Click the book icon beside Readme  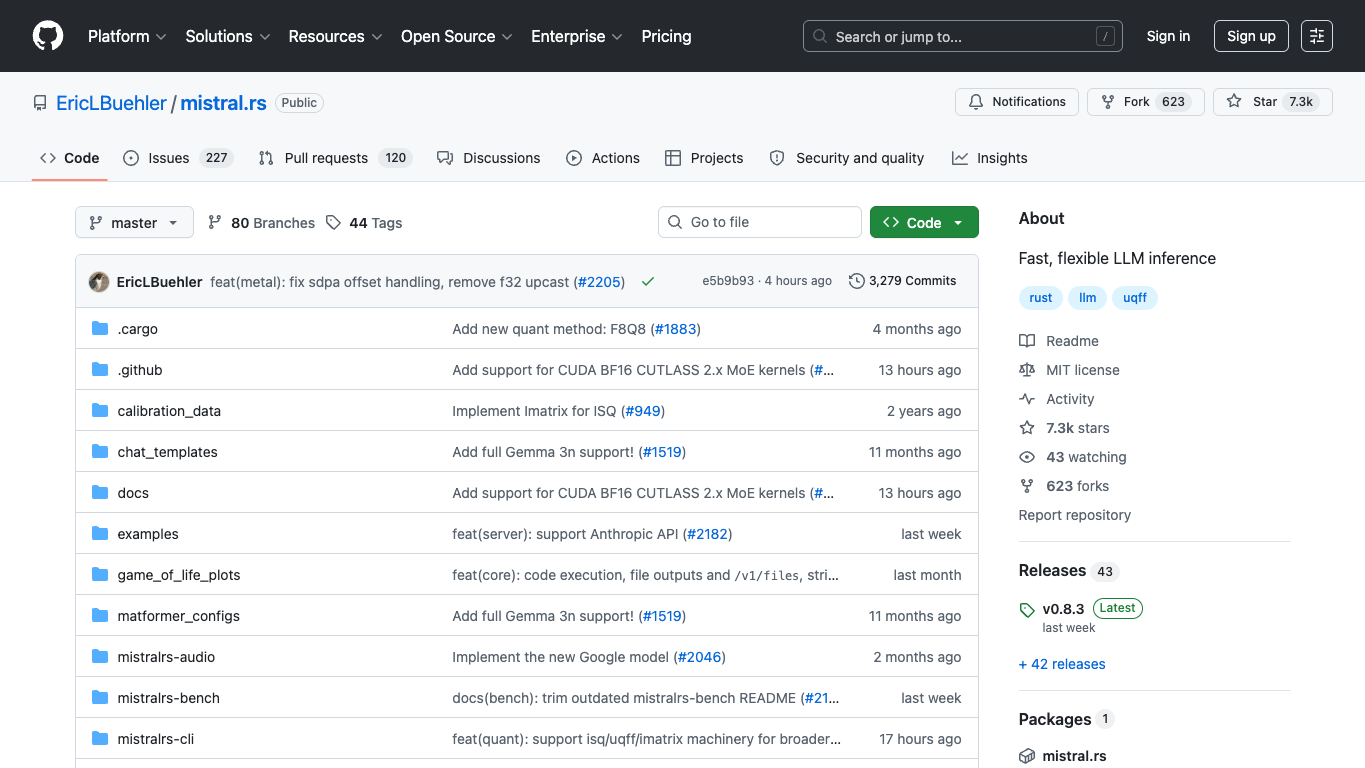1027,341
